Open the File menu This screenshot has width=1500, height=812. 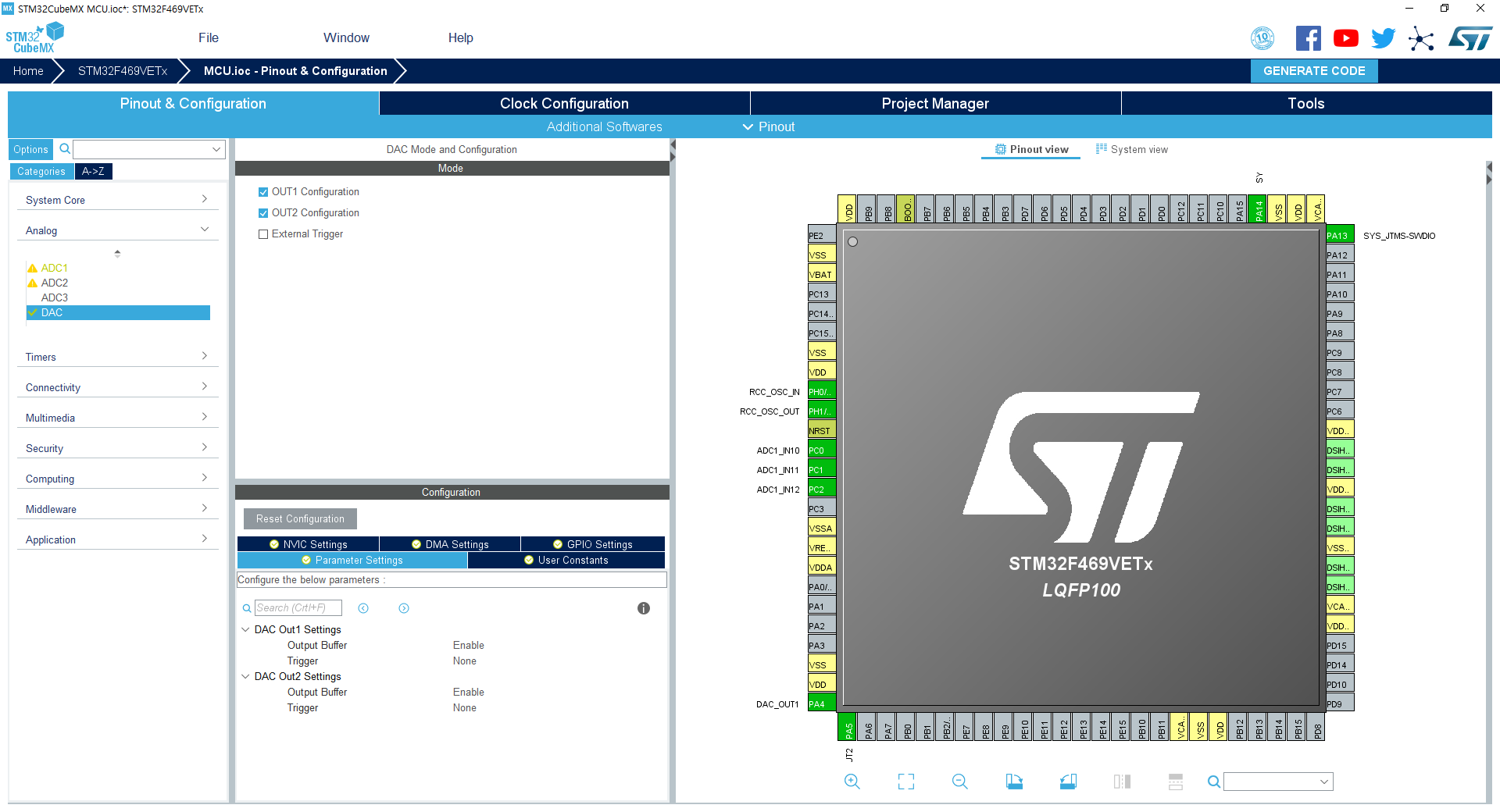pyautogui.click(x=209, y=37)
